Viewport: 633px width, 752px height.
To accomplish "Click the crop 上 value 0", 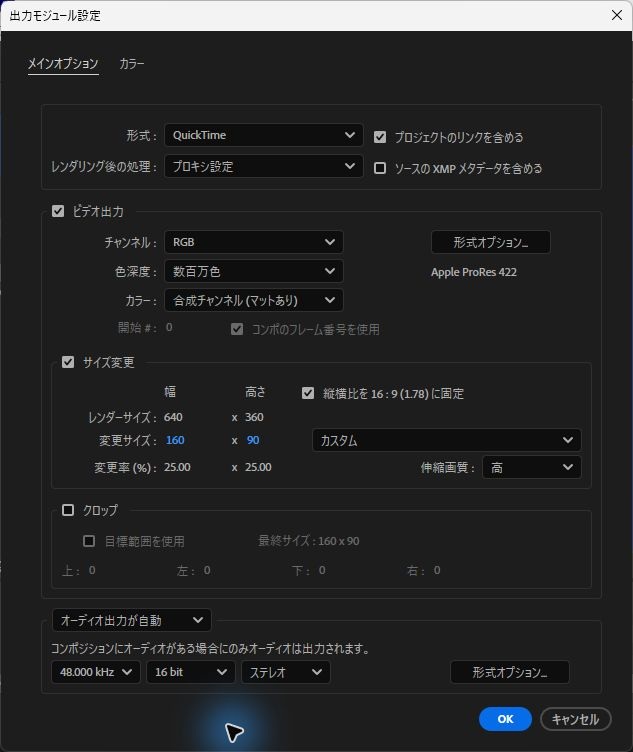I will 92,570.
